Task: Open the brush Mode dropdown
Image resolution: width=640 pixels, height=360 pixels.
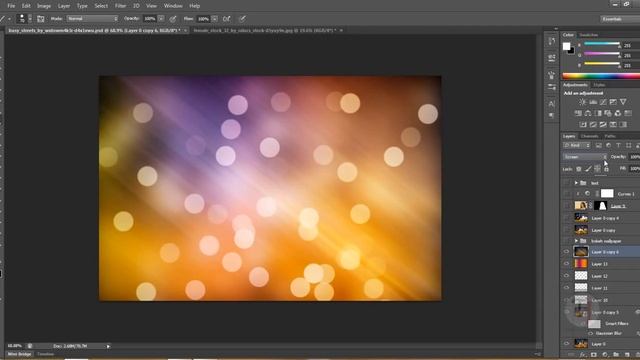Action: coord(92,19)
